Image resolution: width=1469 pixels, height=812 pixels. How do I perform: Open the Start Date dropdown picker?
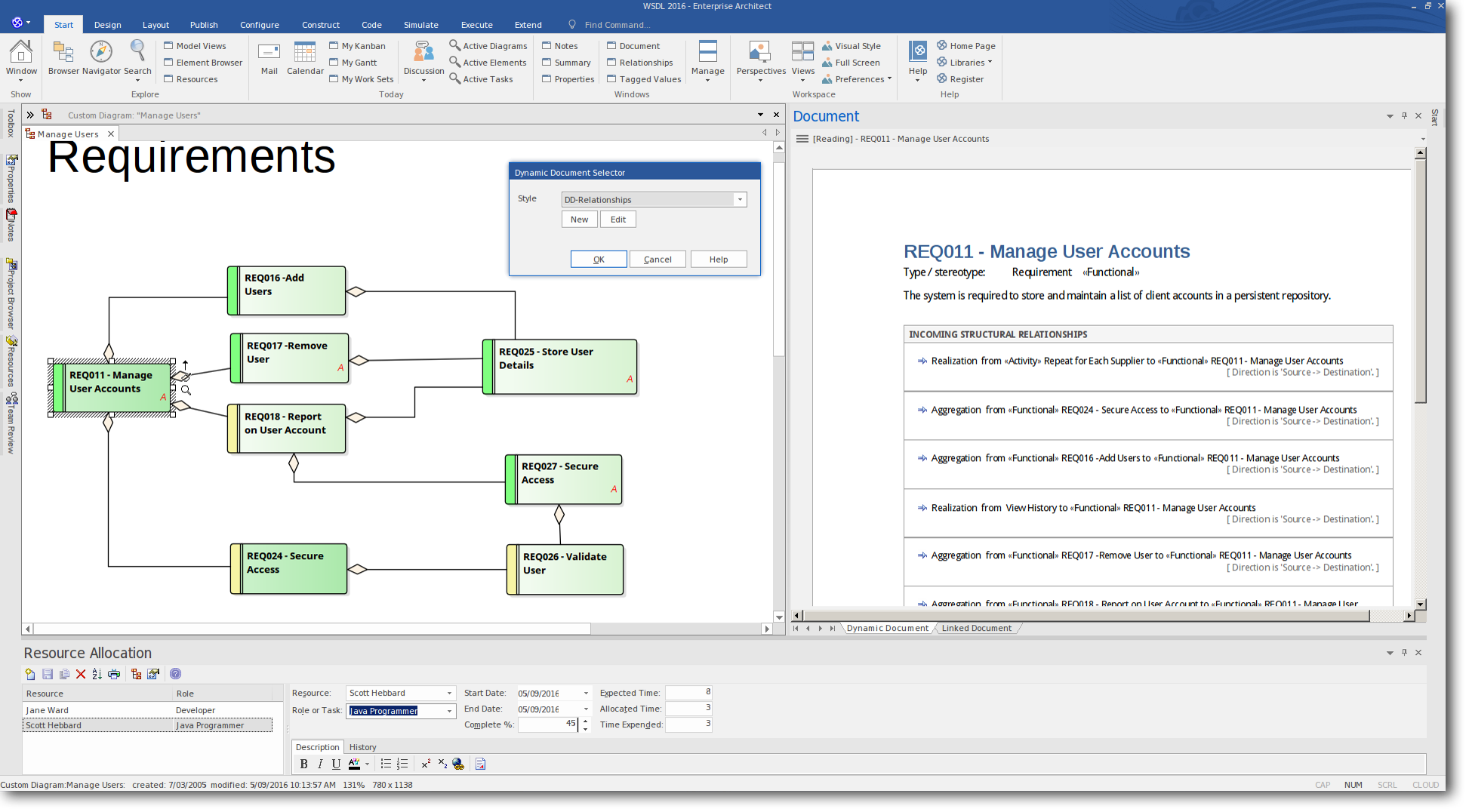coord(586,693)
